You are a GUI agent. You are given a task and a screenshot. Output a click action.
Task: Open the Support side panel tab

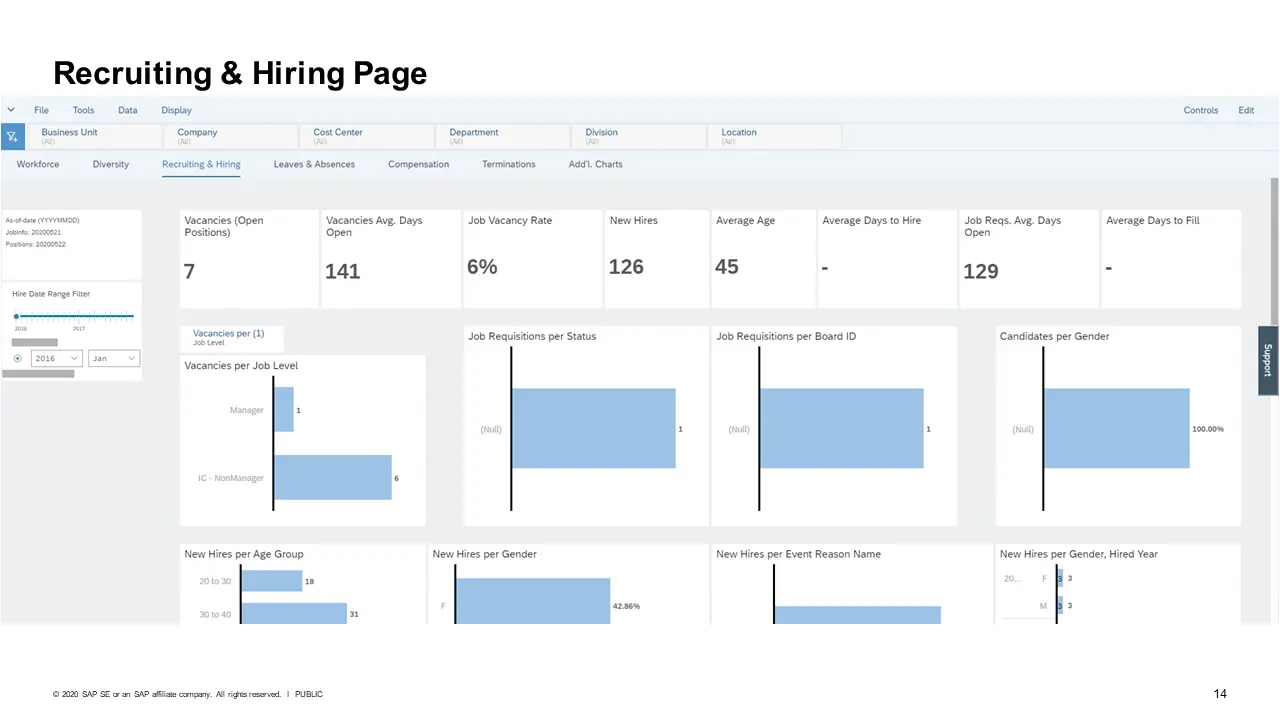click(x=1268, y=360)
